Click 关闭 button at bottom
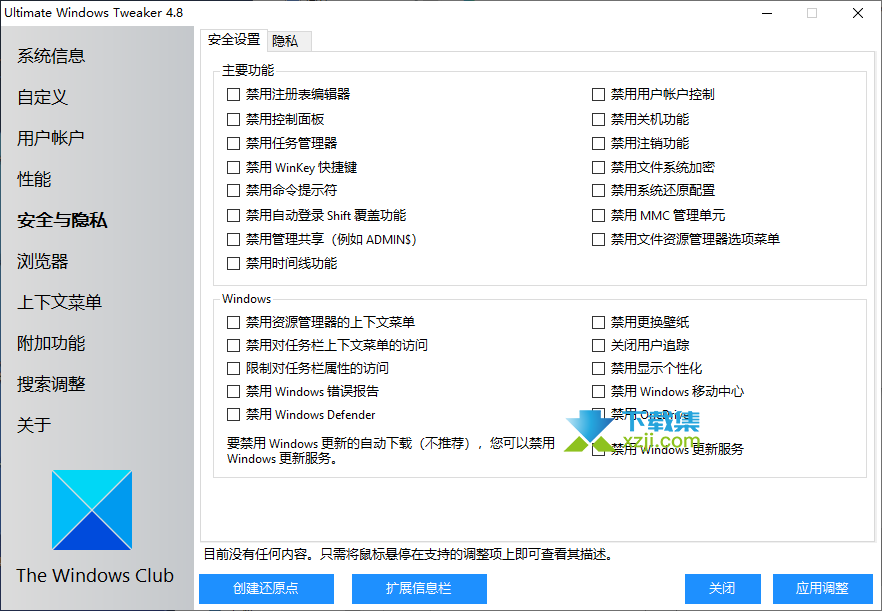The image size is (882, 611). pos(723,588)
